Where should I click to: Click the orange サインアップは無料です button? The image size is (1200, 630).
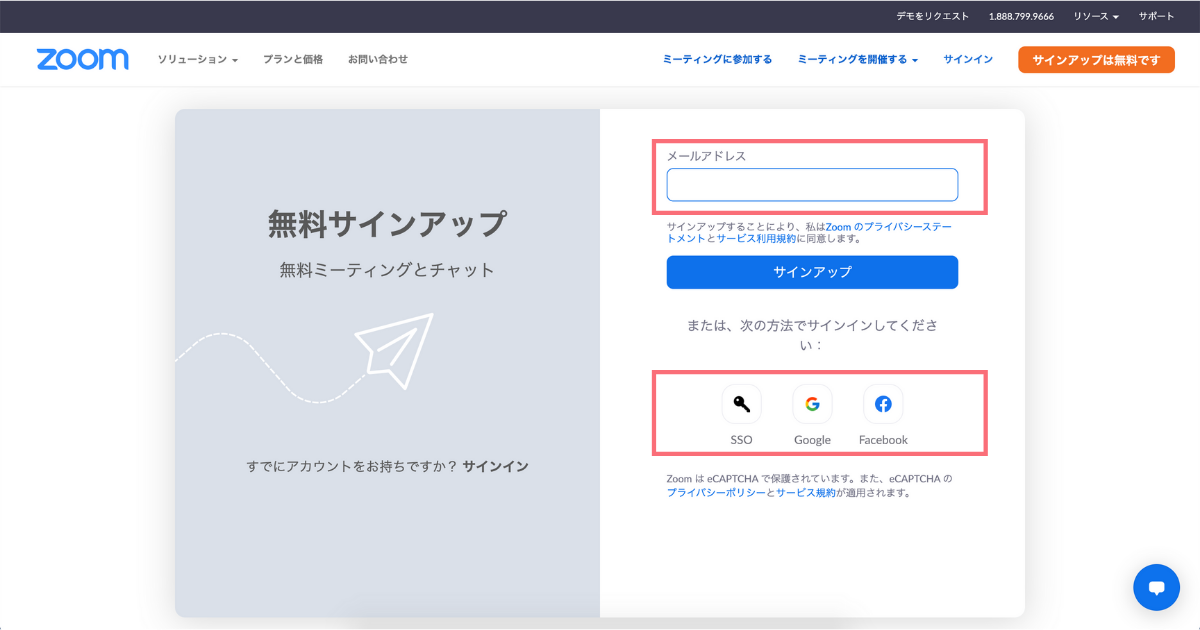point(1096,59)
